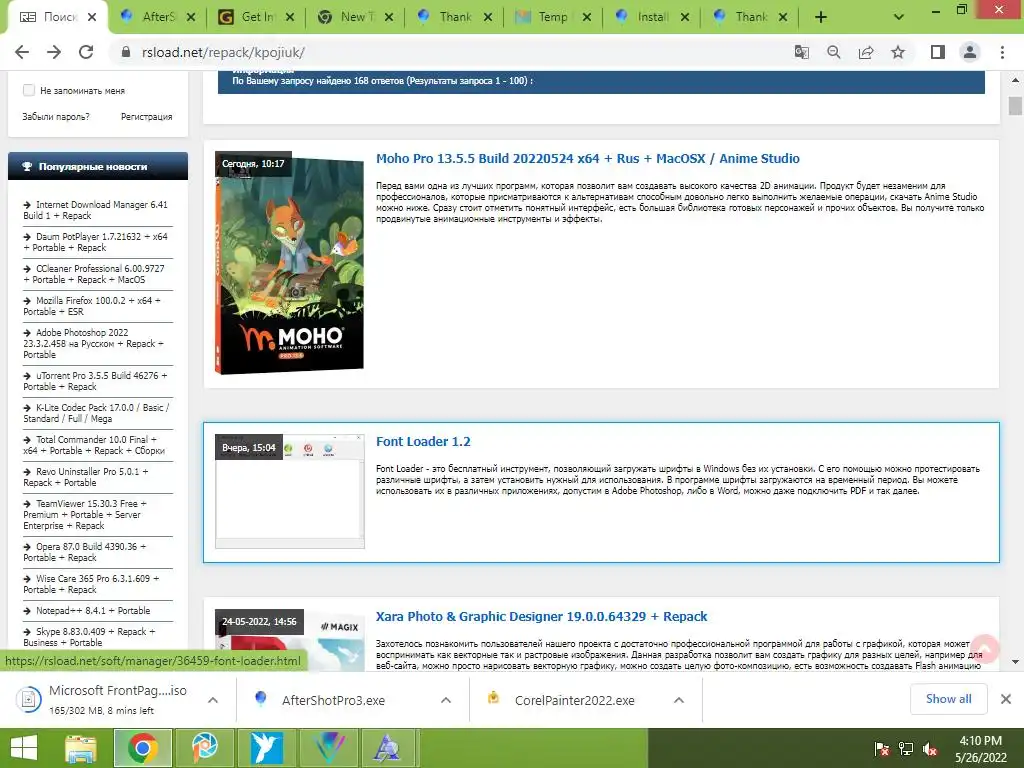Image resolution: width=1024 pixels, height=768 pixels.
Task: Click the address bar URL
Action: [223, 52]
